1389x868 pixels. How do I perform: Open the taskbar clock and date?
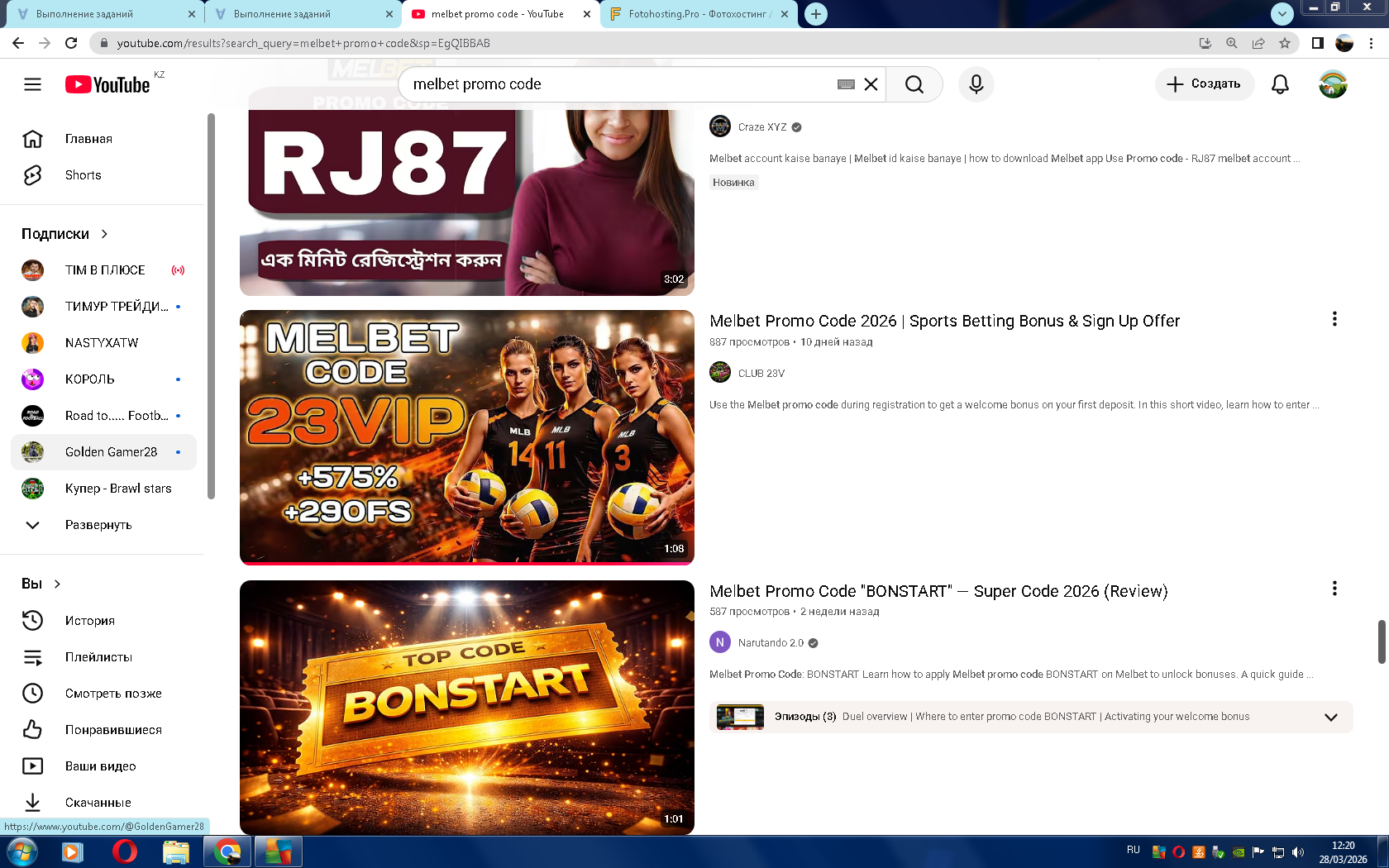pyautogui.click(x=1344, y=852)
